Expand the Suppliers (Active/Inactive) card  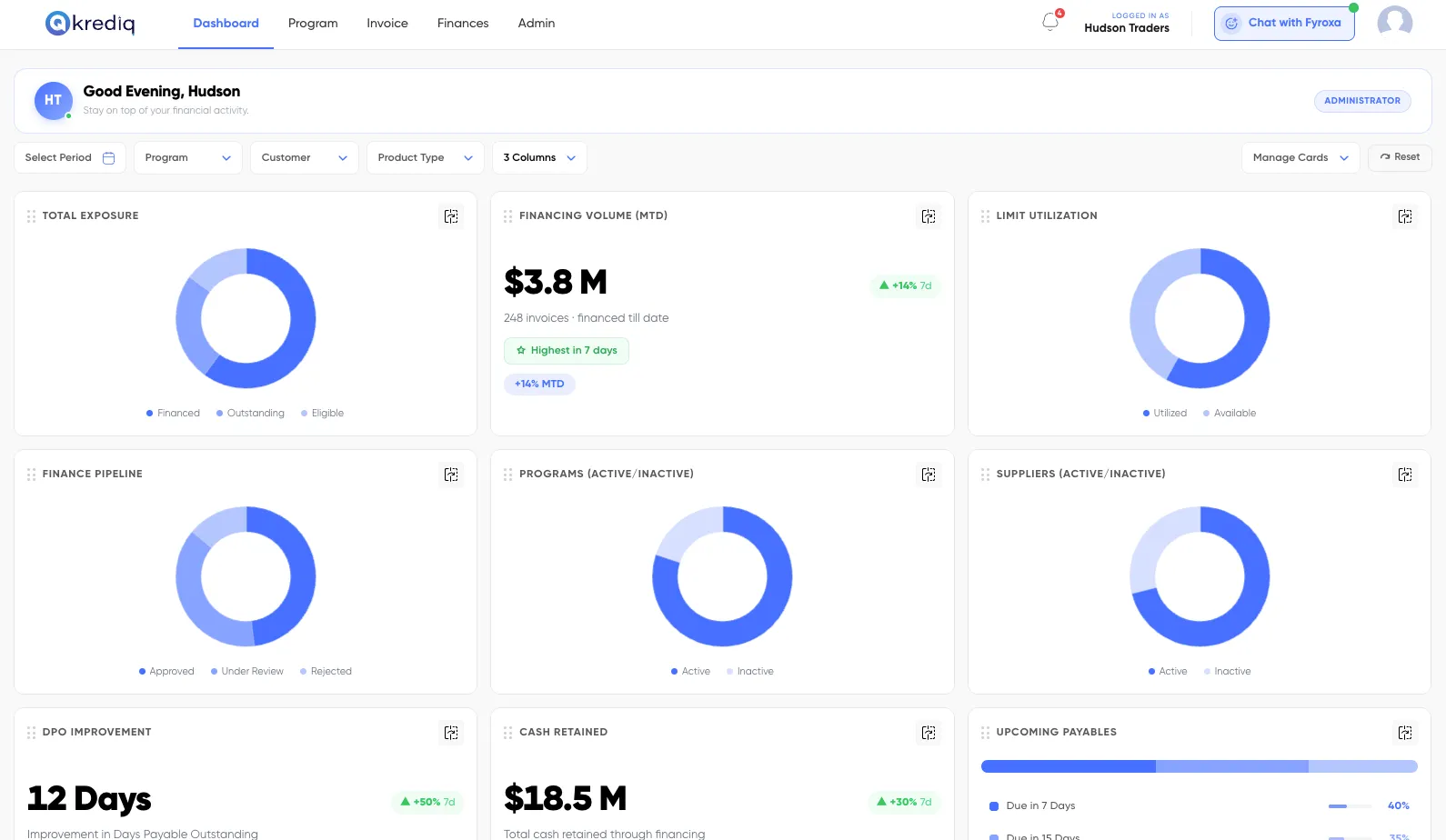[1405, 475]
